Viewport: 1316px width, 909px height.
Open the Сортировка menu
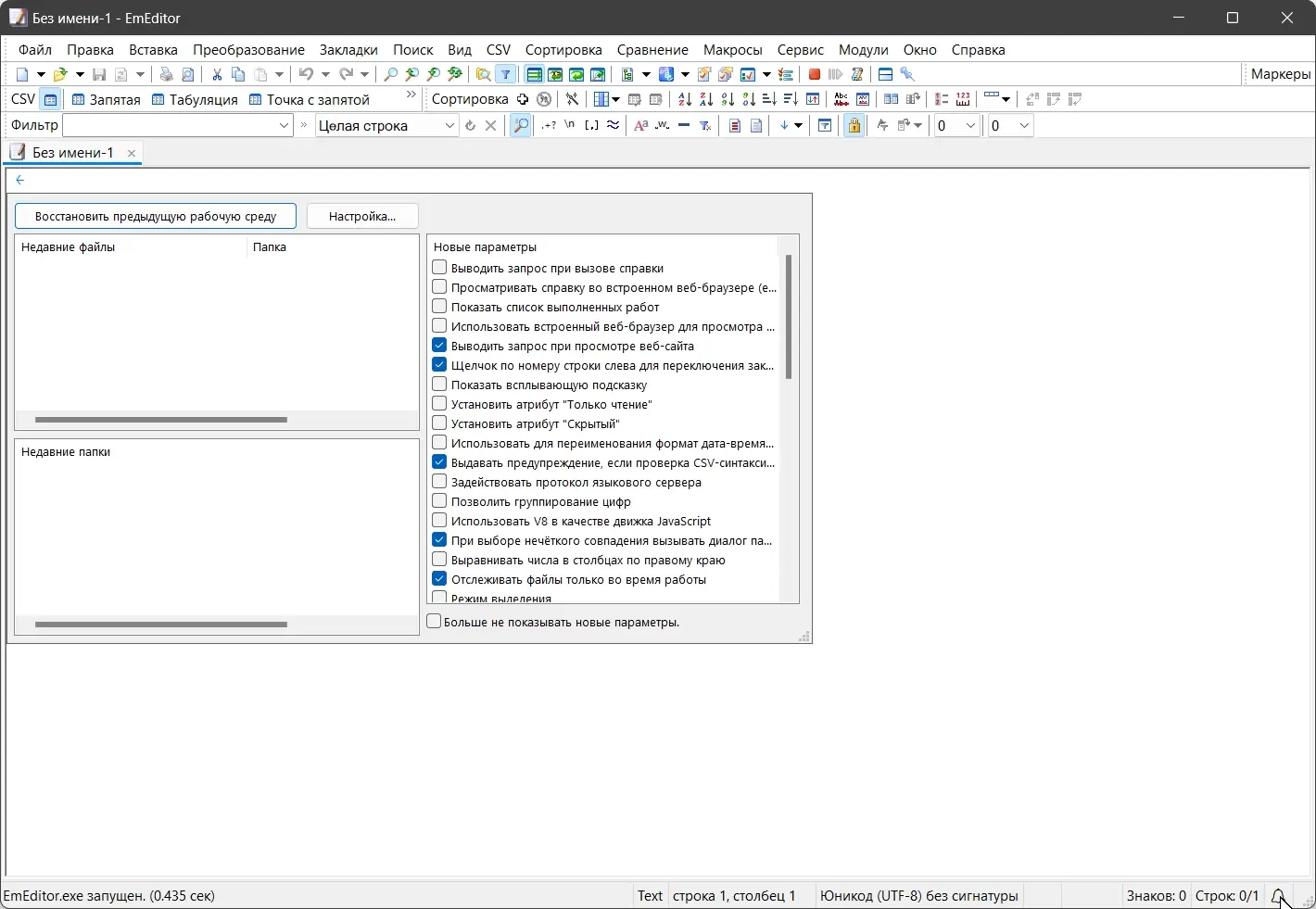coord(563,50)
